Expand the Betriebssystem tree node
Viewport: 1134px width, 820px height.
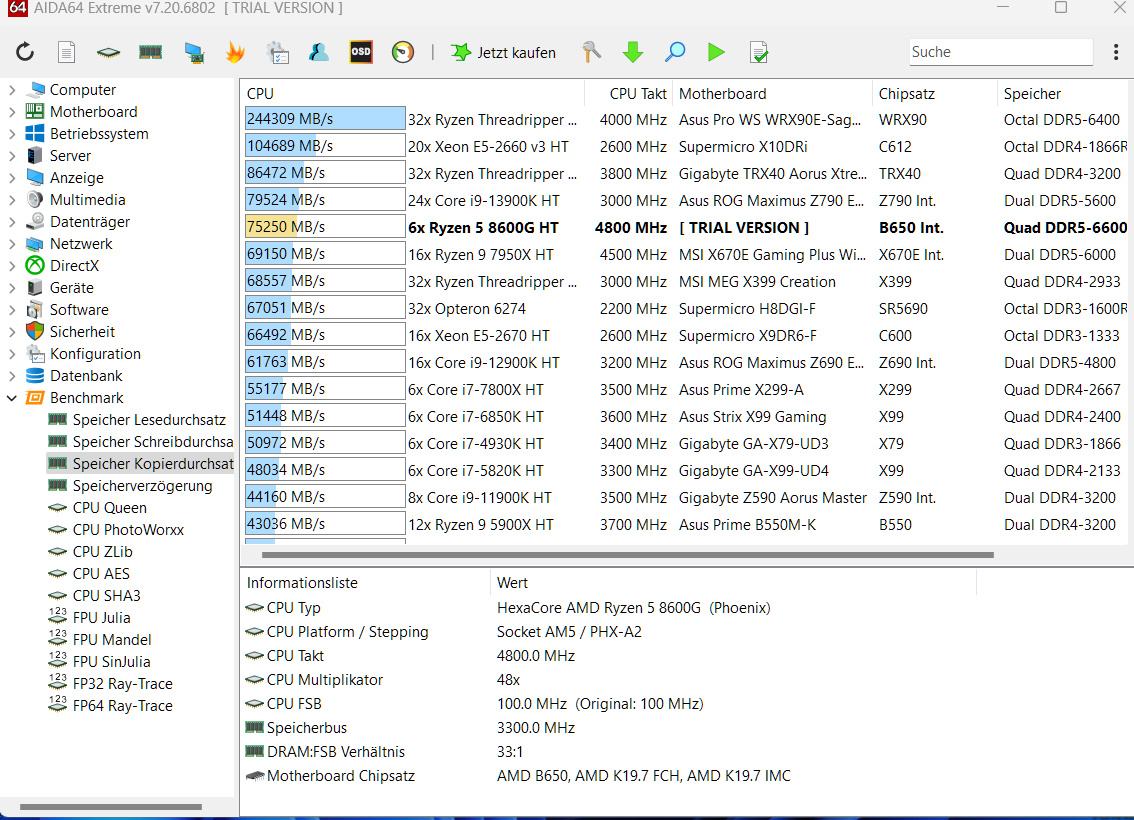[12, 134]
